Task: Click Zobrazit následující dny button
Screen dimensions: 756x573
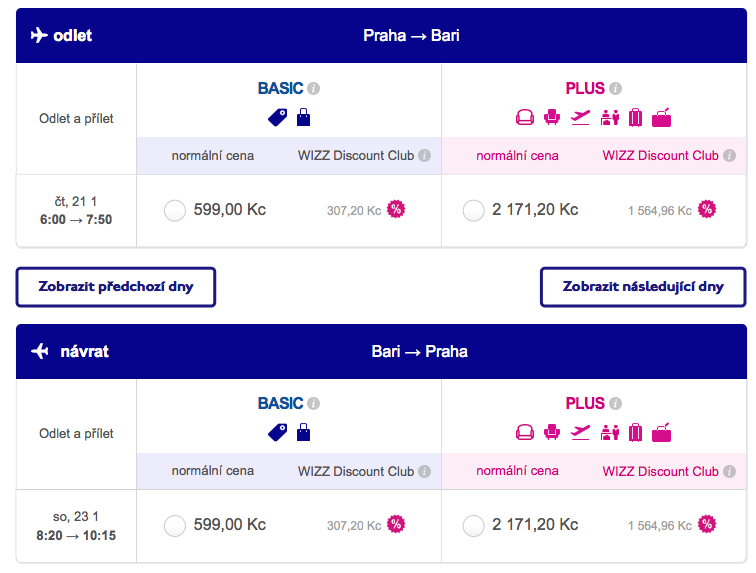Action: click(x=643, y=287)
